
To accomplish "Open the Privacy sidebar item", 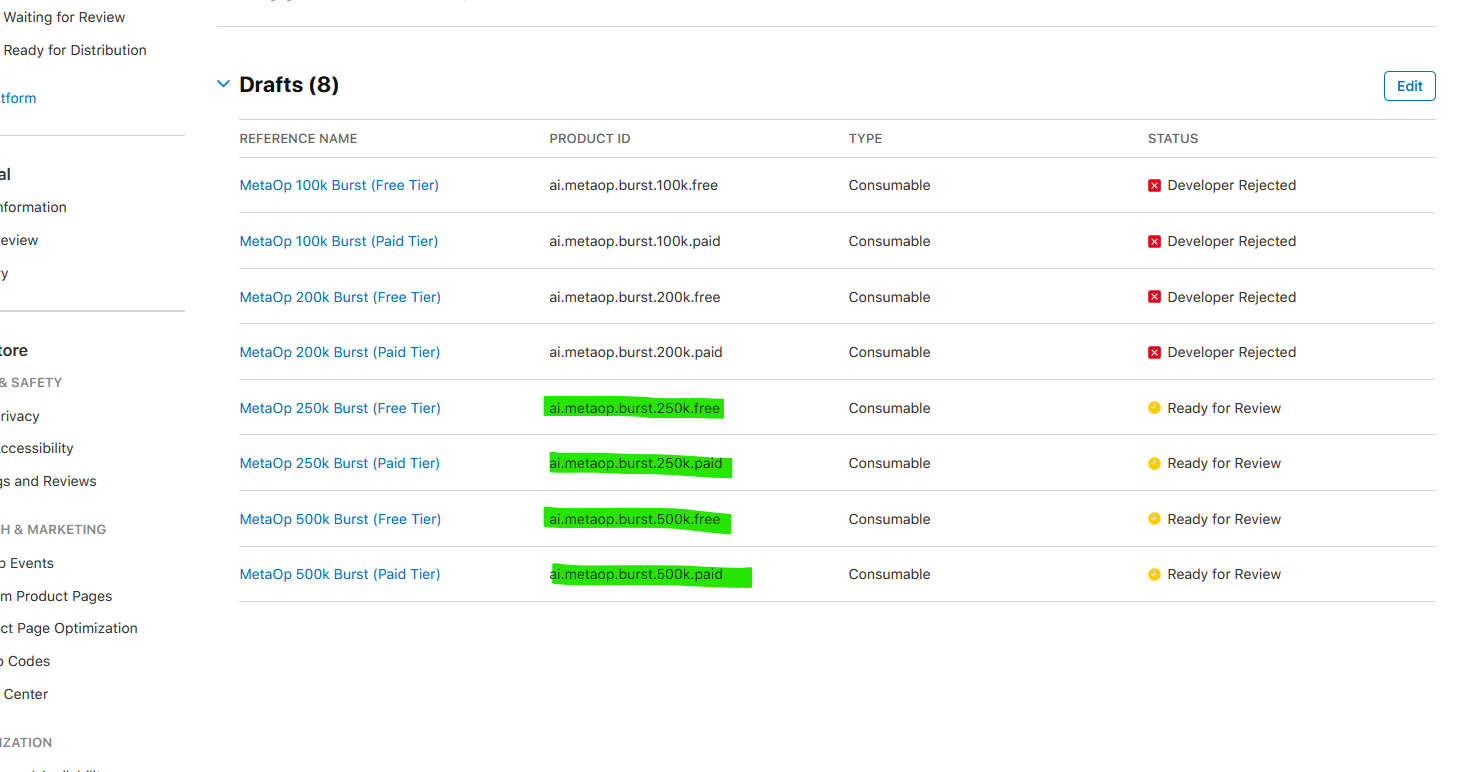I will (20, 416).
